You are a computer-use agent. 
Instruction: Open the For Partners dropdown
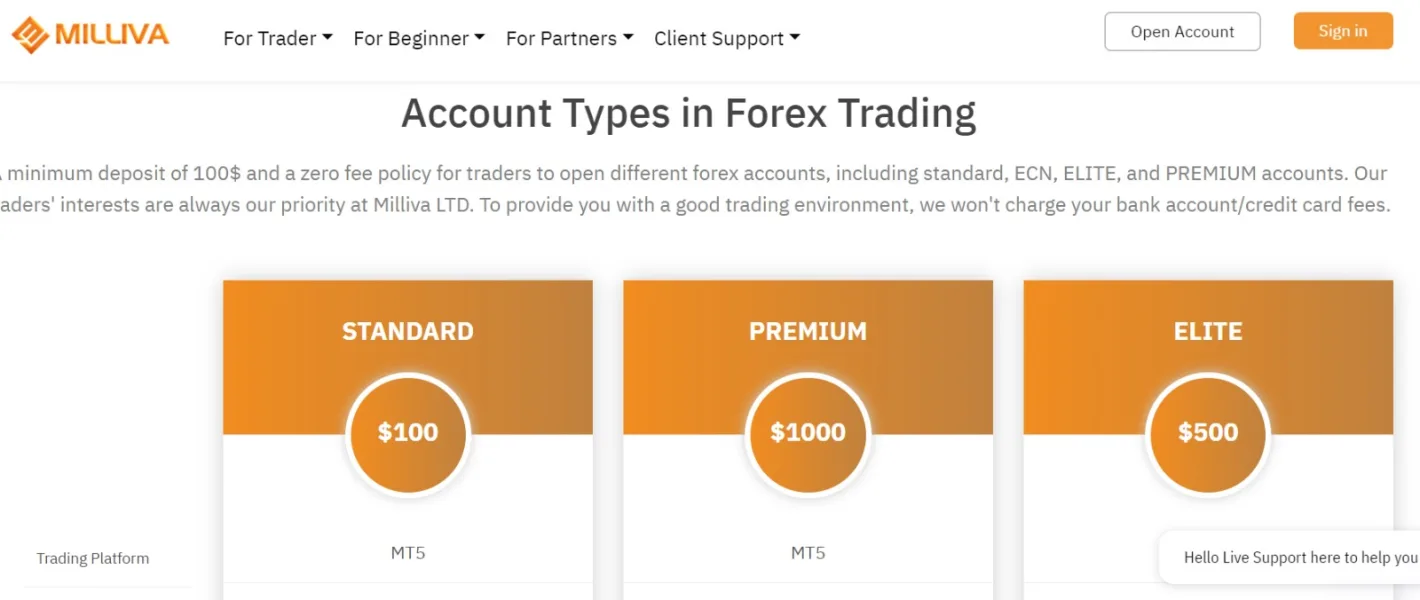coord(569,39)
